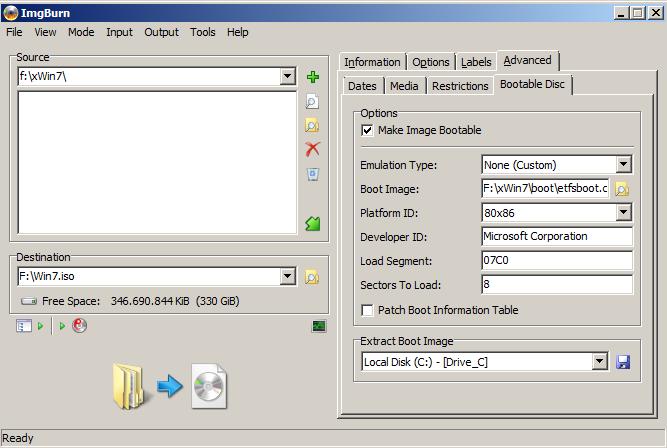Click the green play arrow beside calculator icon
Screen dimensions: 667x448
pos(40,326)
